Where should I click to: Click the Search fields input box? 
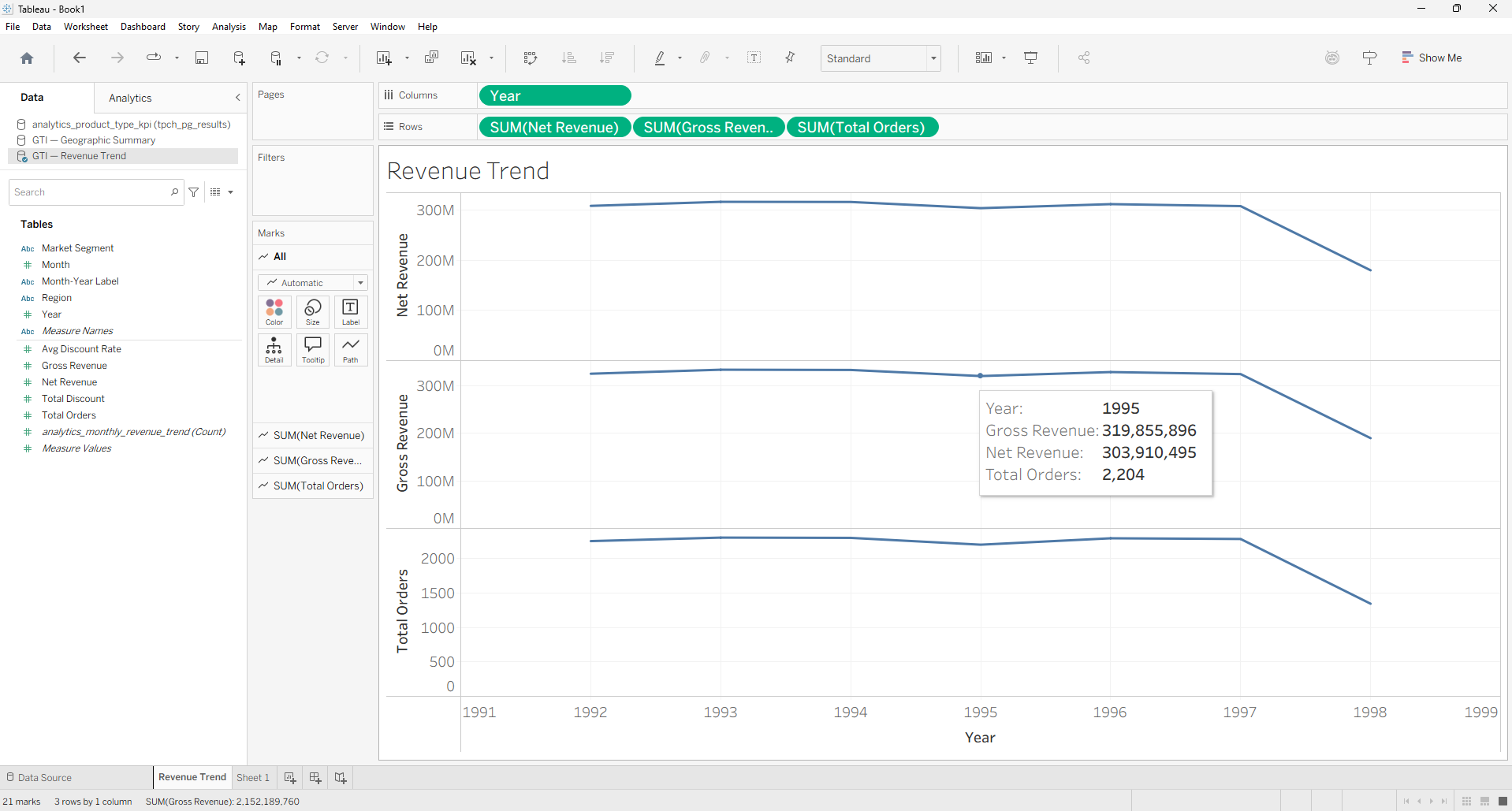click(x=96, y=192)
